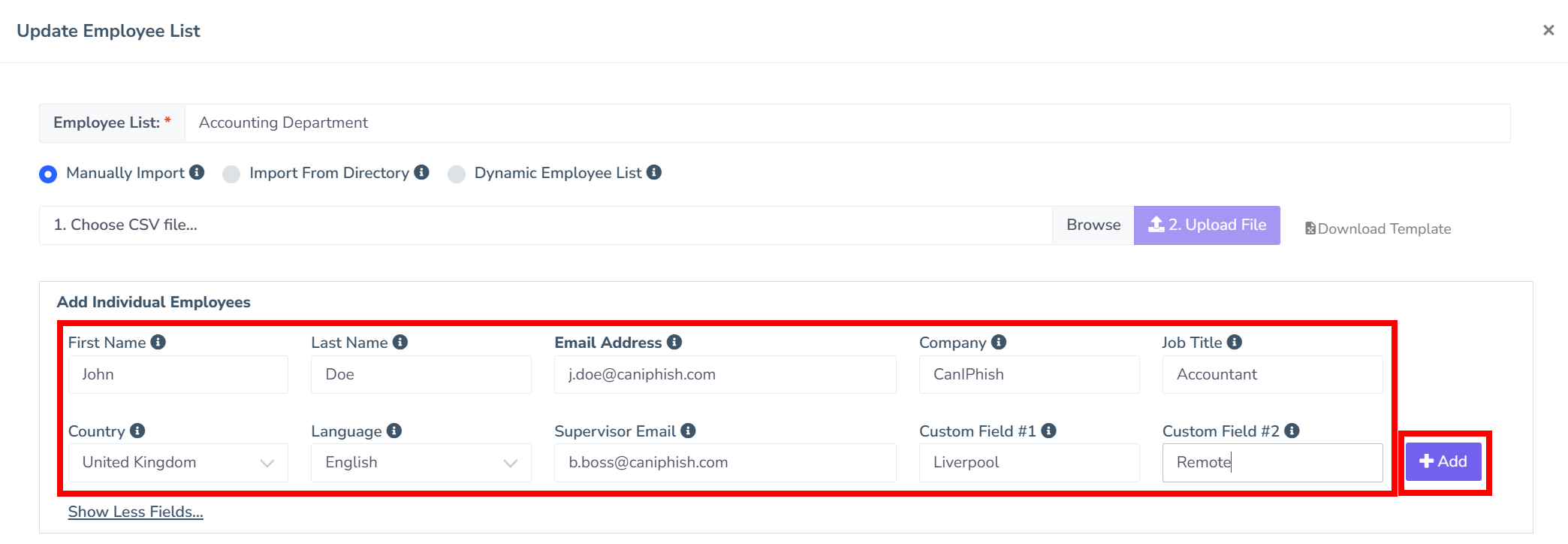Click info icon next to Custom Field #1

click(1049, 431)
